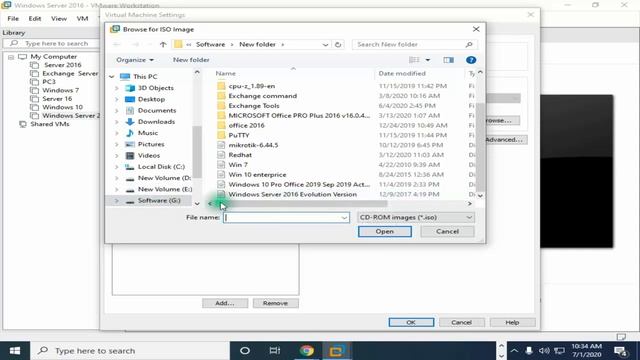640x360 pixels.
Task: Click the Up one level arrow icon
Action: 163,44
